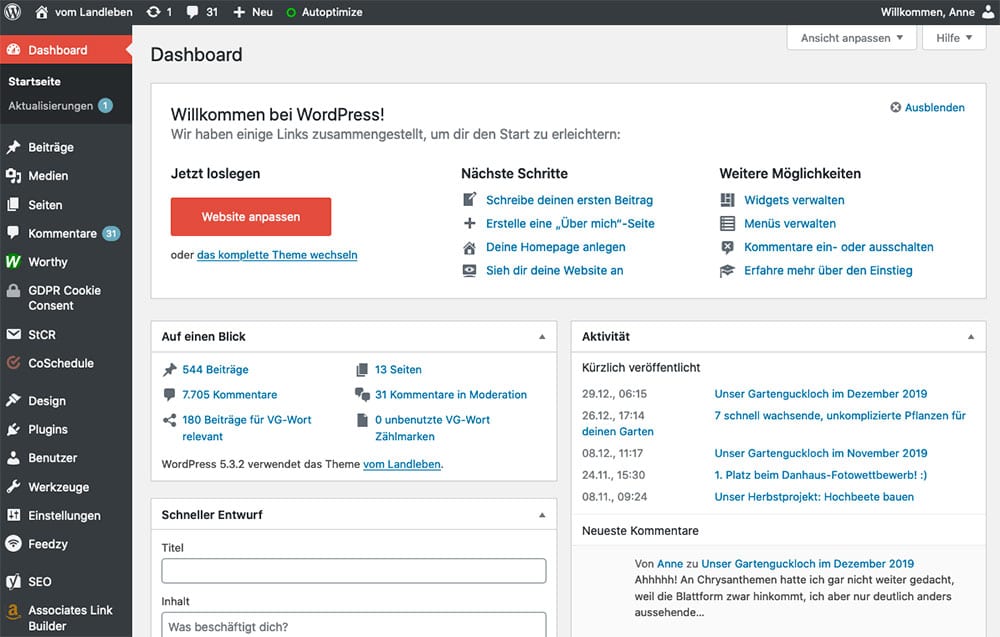Viewport: 1000px width, 637px height.
Task: Click GDPR Cookie Consent lock icon
Action: click(13, 291)
